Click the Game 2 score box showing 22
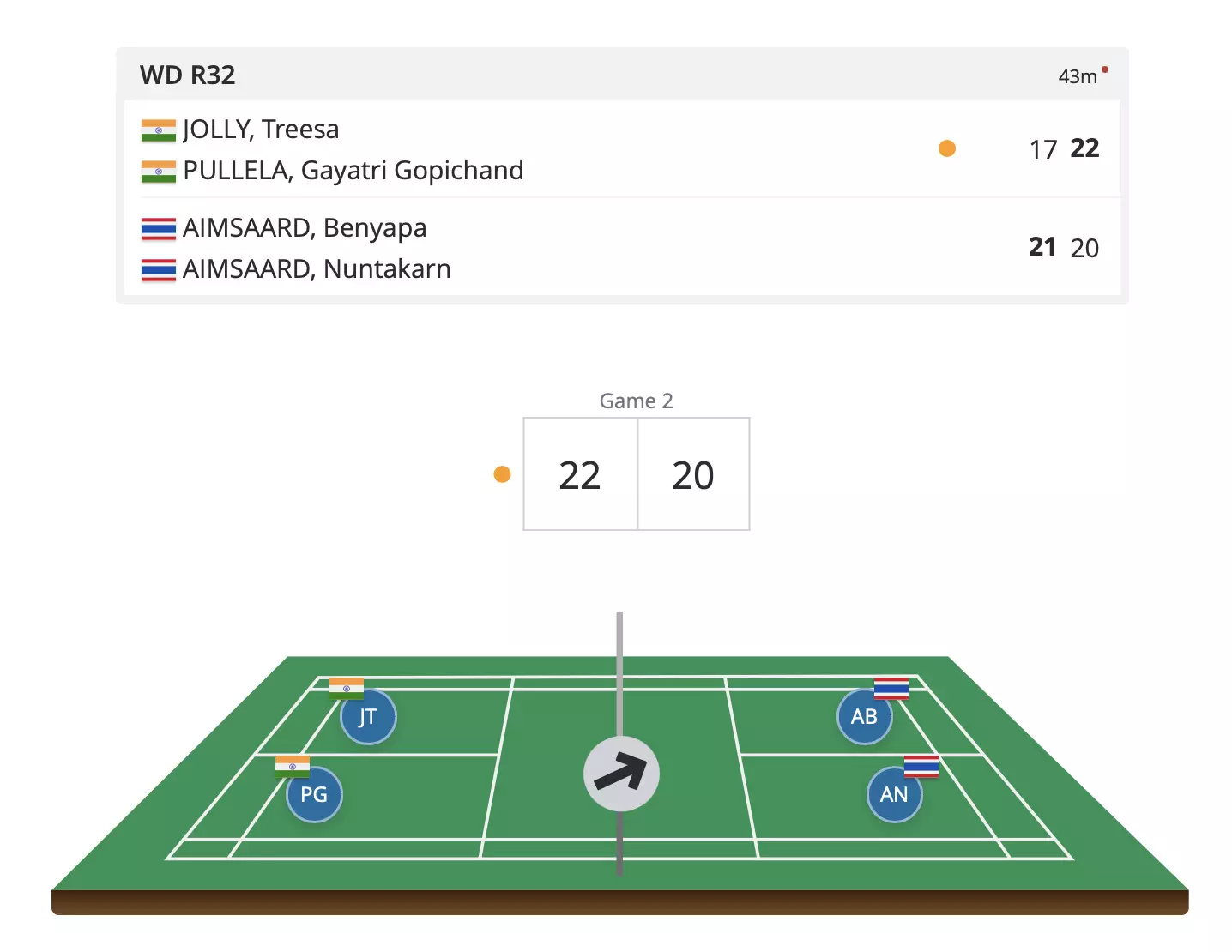 click(x=580, y=474)
